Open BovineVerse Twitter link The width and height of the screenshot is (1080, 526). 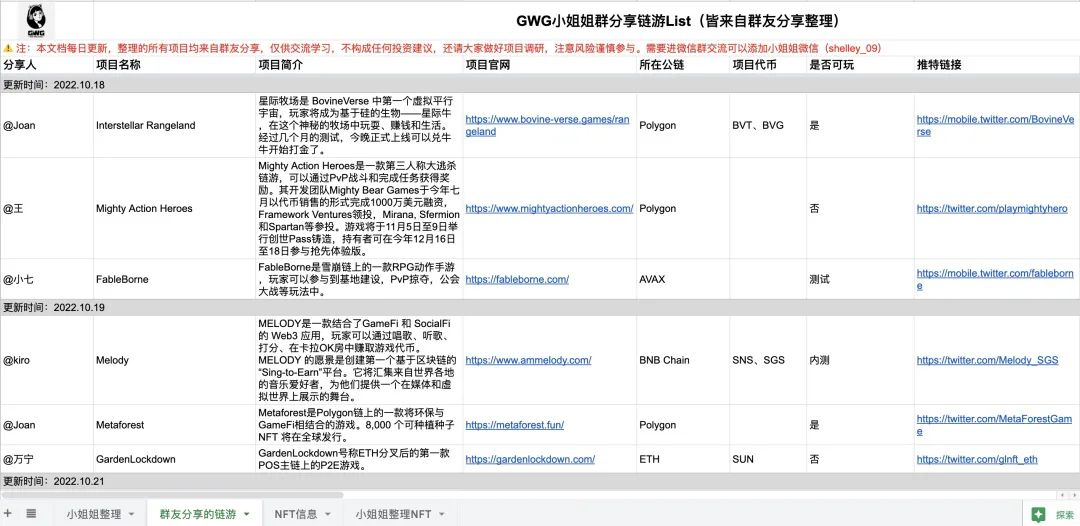click(x=995, y=125)
